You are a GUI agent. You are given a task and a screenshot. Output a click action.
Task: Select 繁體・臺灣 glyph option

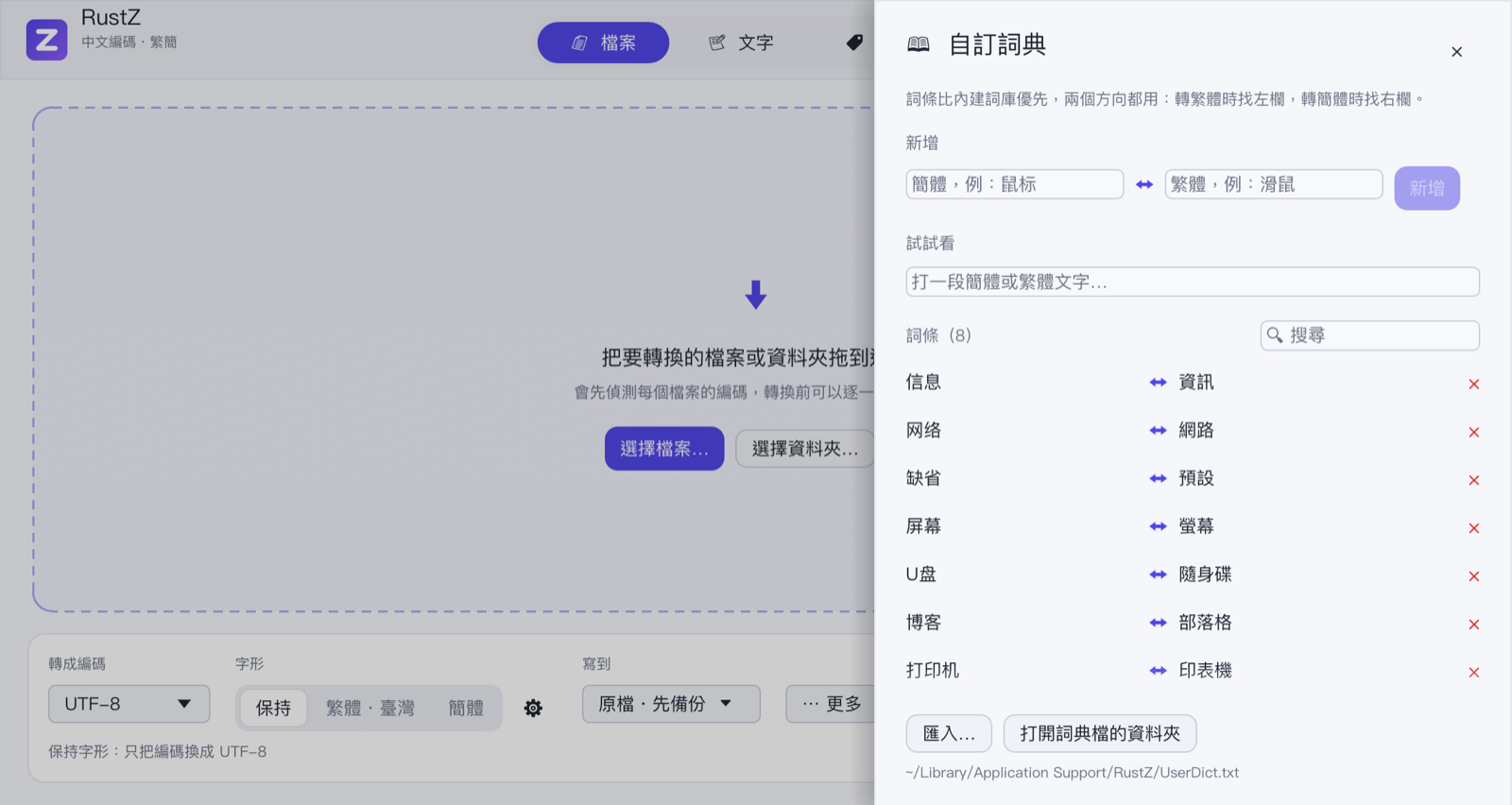[369, 708]
